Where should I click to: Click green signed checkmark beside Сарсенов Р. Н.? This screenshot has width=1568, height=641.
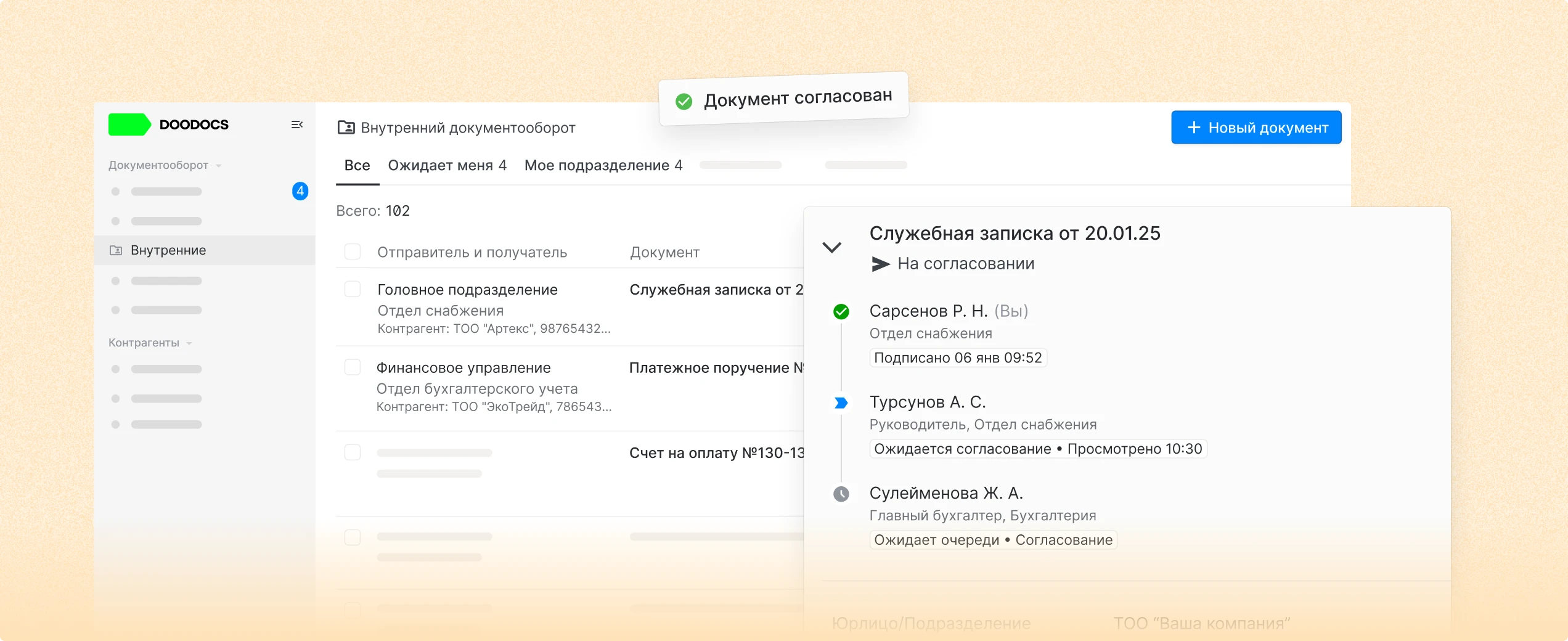point(841,312)
